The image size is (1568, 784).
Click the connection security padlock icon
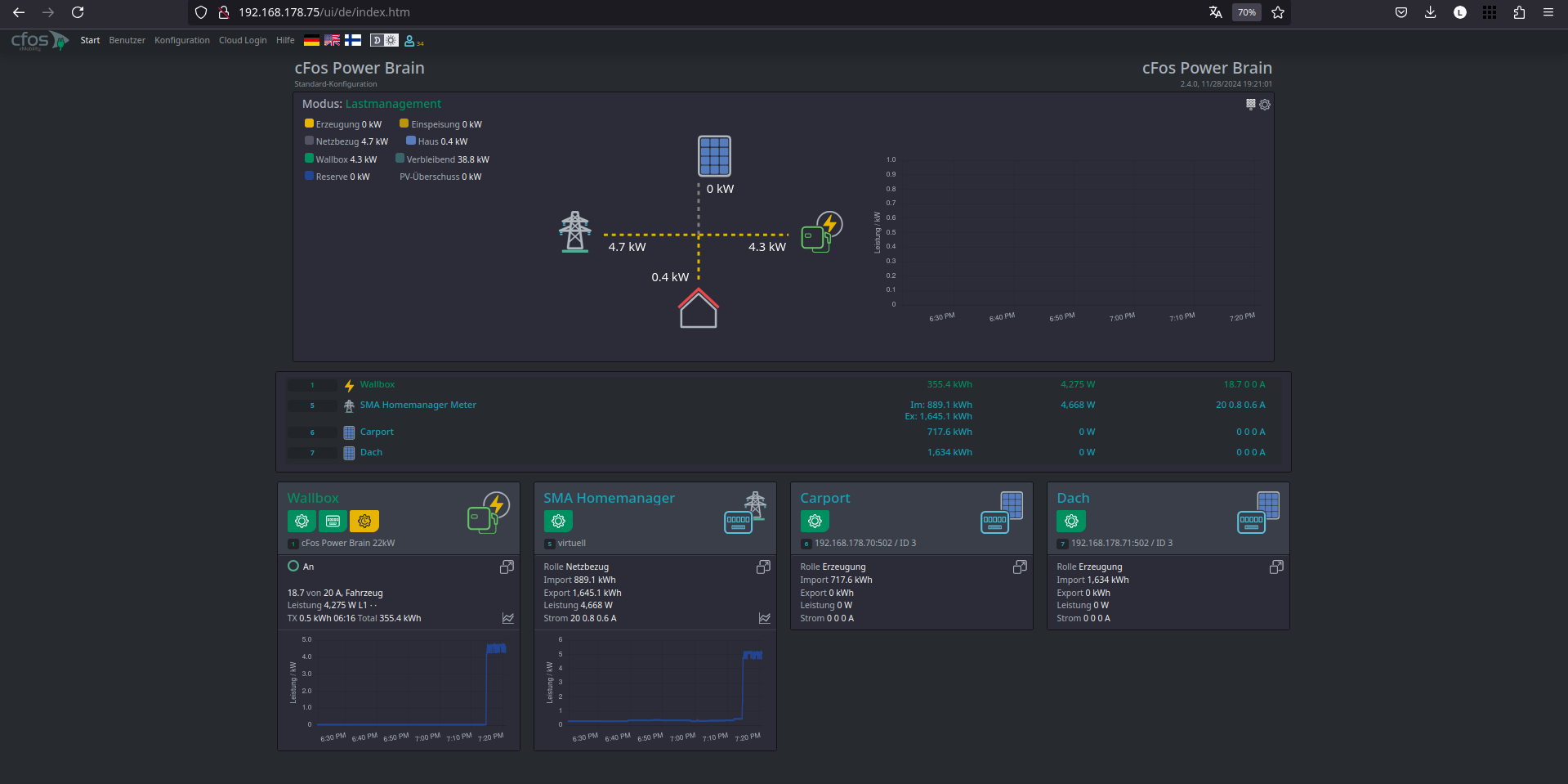(223, 12)
